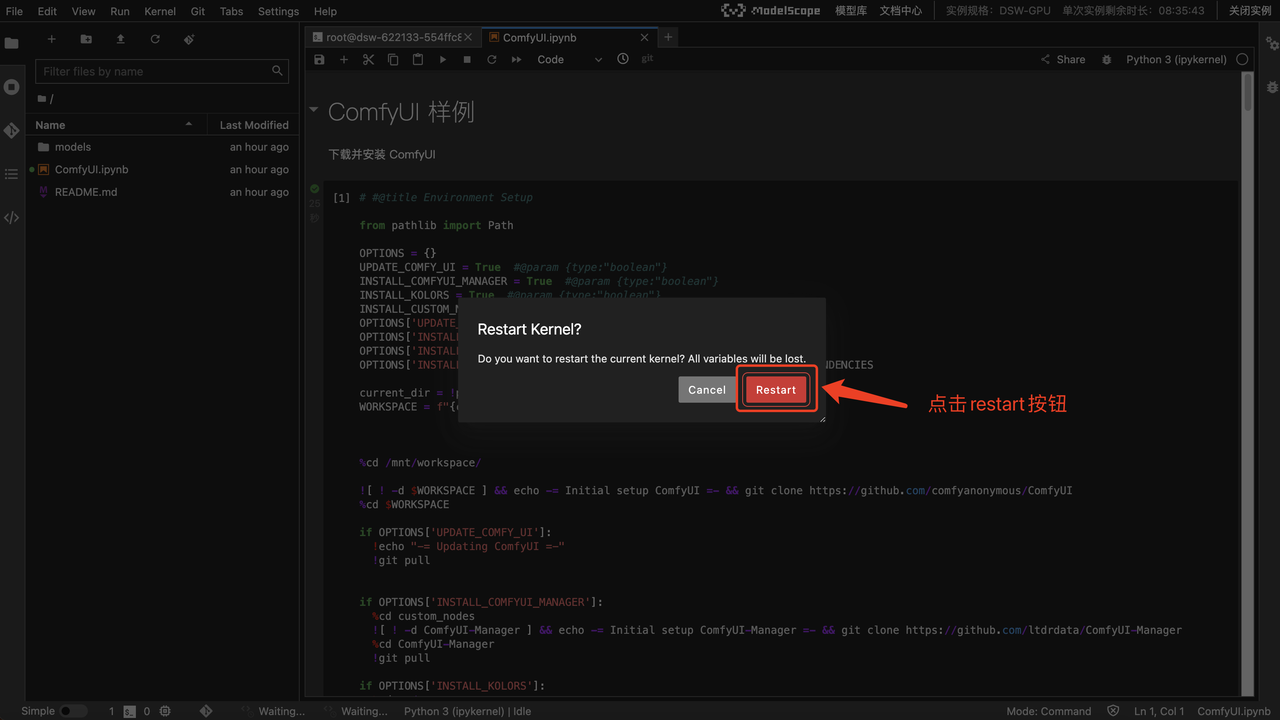Open the Run menu

click(120, 11)
